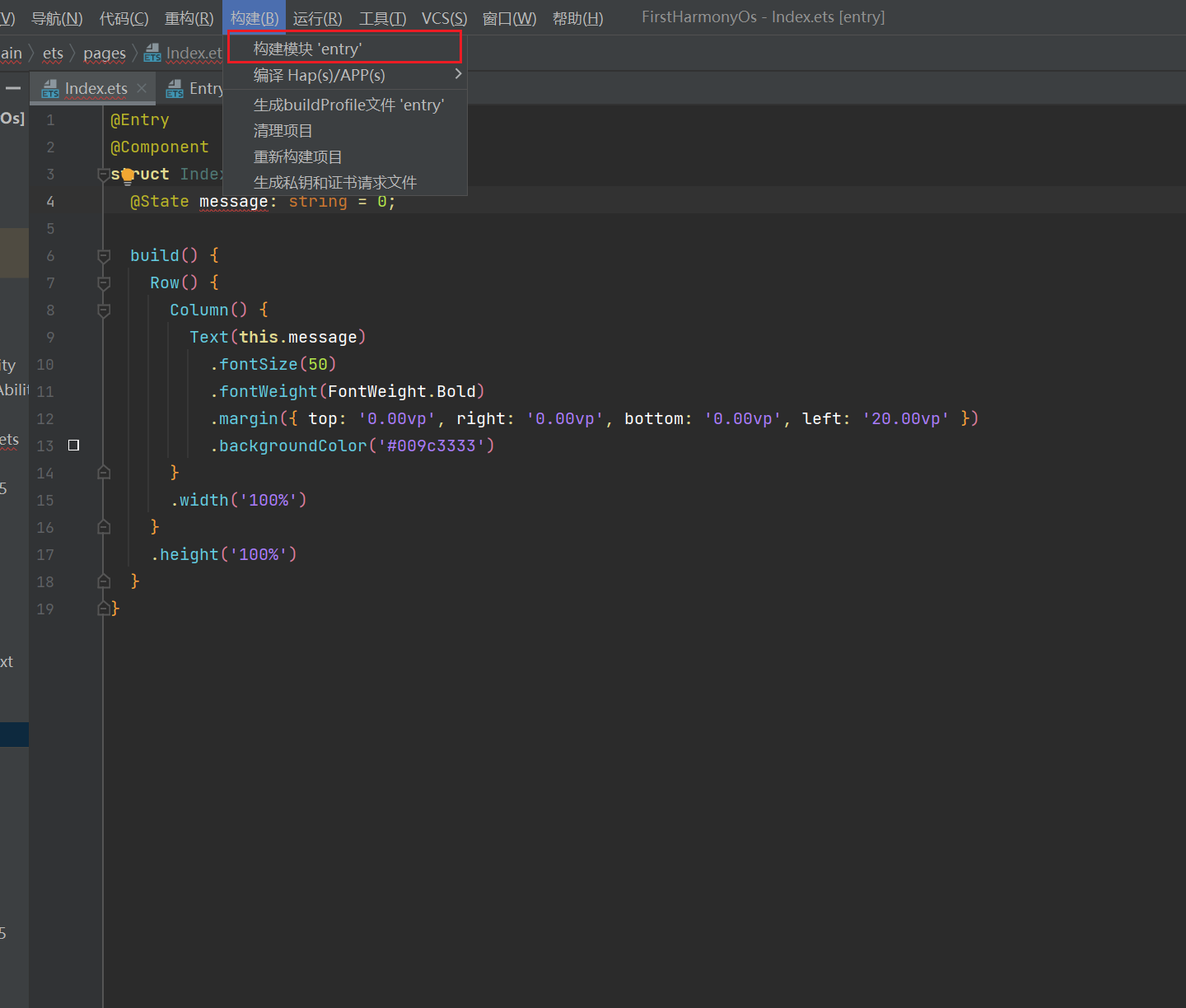Choose '生成私钥和证书请求文件' menu item
Image resolution: width=1186 pixels, height=1008 pixels.
pos(344,182)
